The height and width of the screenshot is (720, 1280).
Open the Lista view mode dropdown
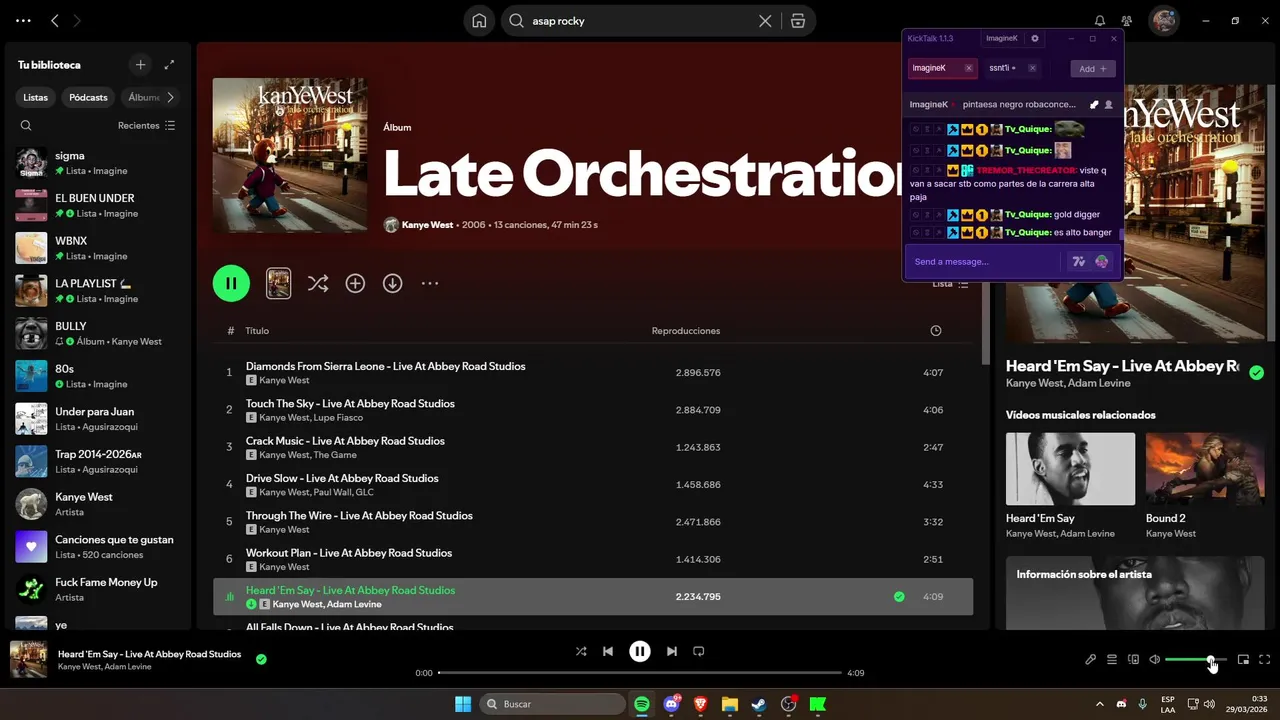click(951, 284)
